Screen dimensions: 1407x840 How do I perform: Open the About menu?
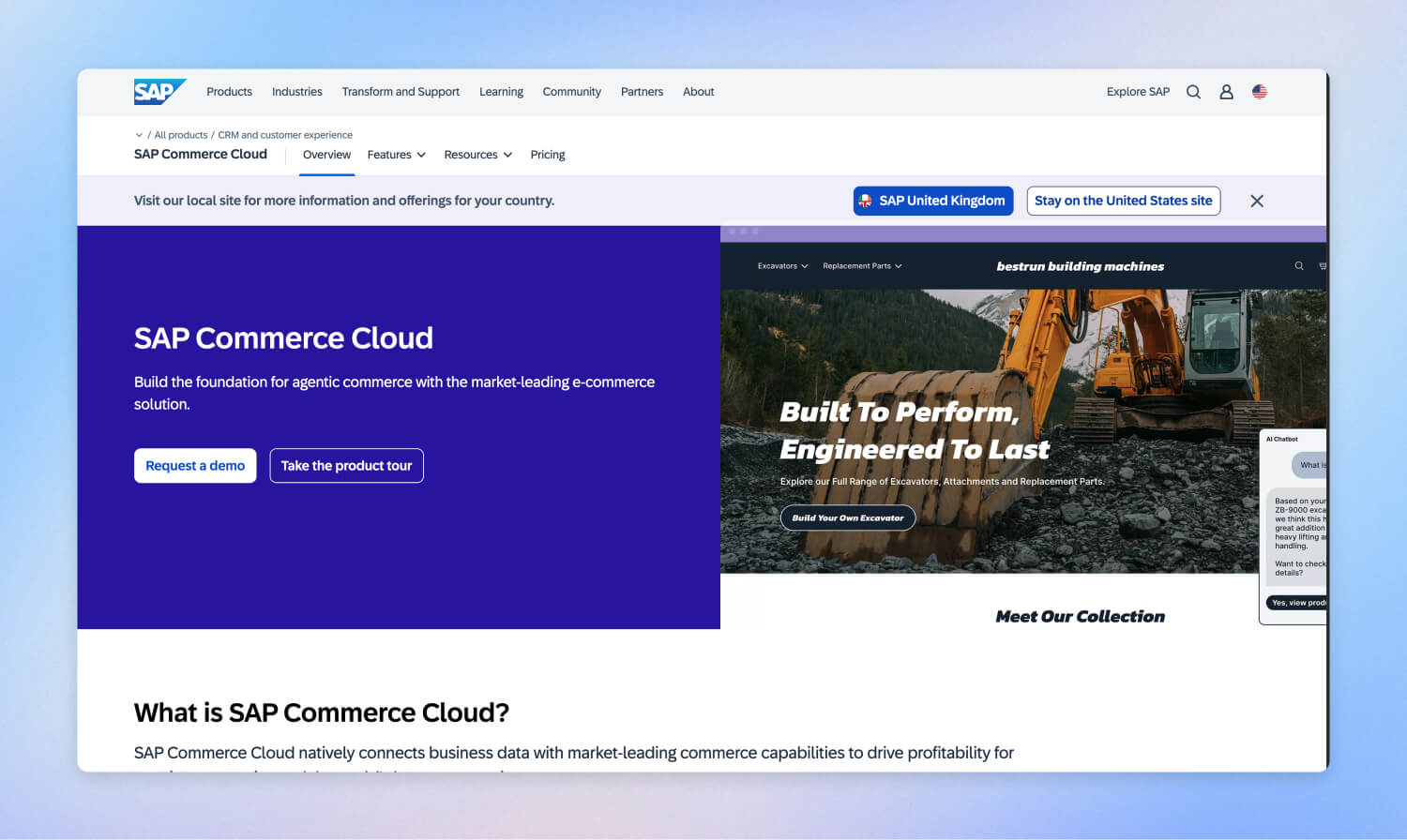click(698, 92)
